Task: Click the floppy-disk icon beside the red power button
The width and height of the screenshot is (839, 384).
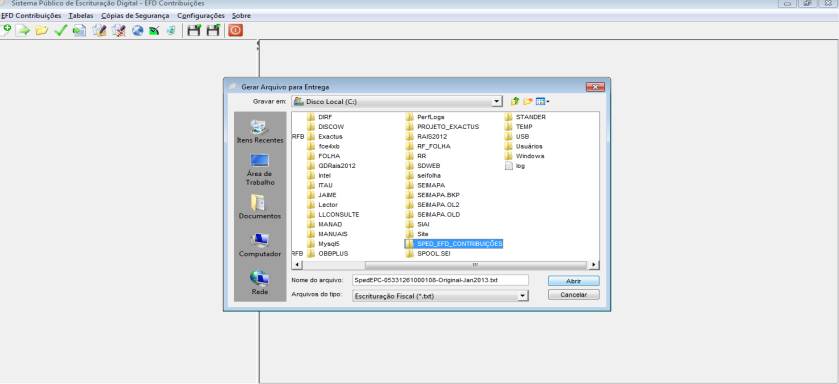Action: [x=213, y=30]
